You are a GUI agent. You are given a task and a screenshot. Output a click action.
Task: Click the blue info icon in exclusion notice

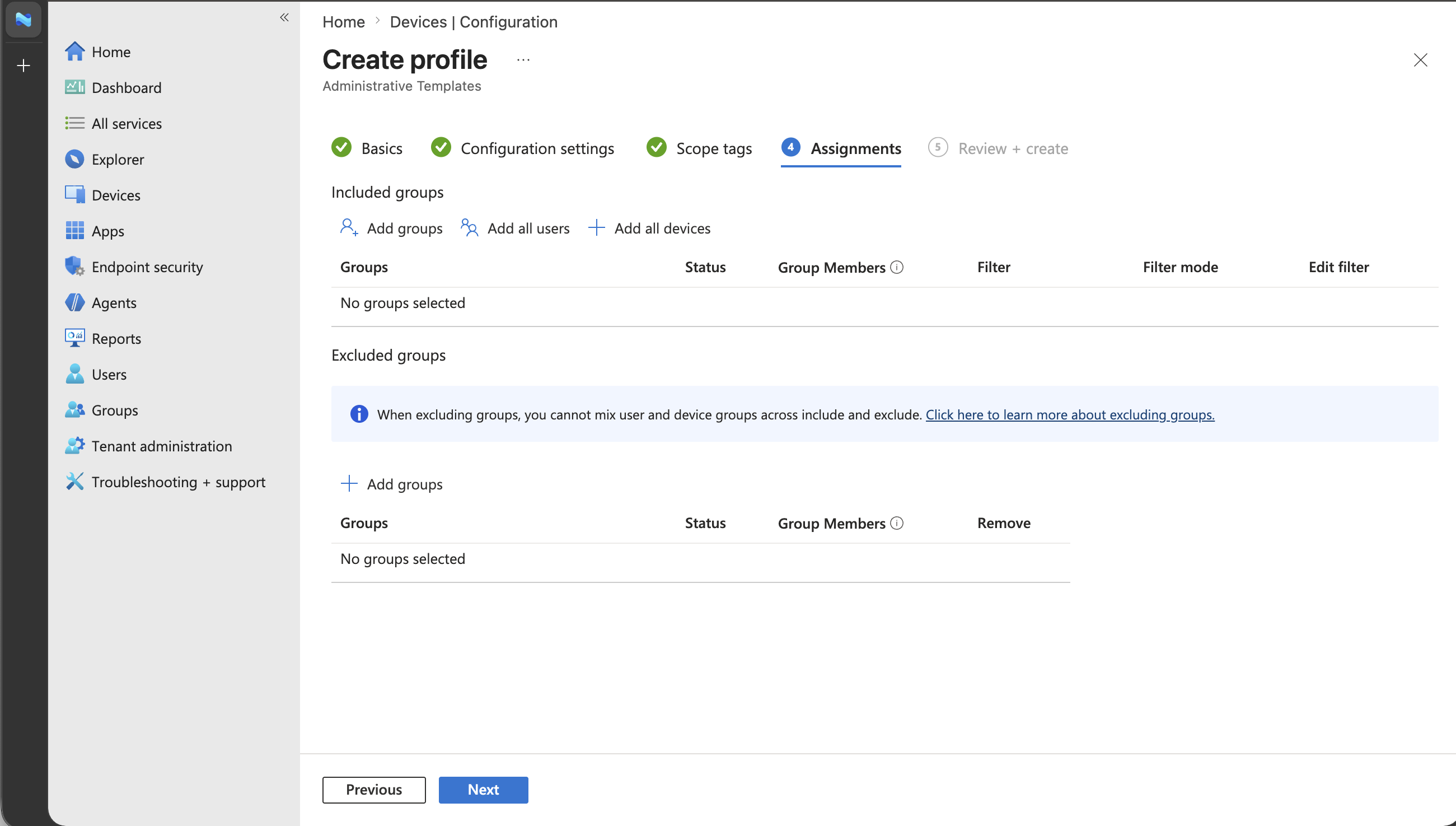click(x=359, y=414)
